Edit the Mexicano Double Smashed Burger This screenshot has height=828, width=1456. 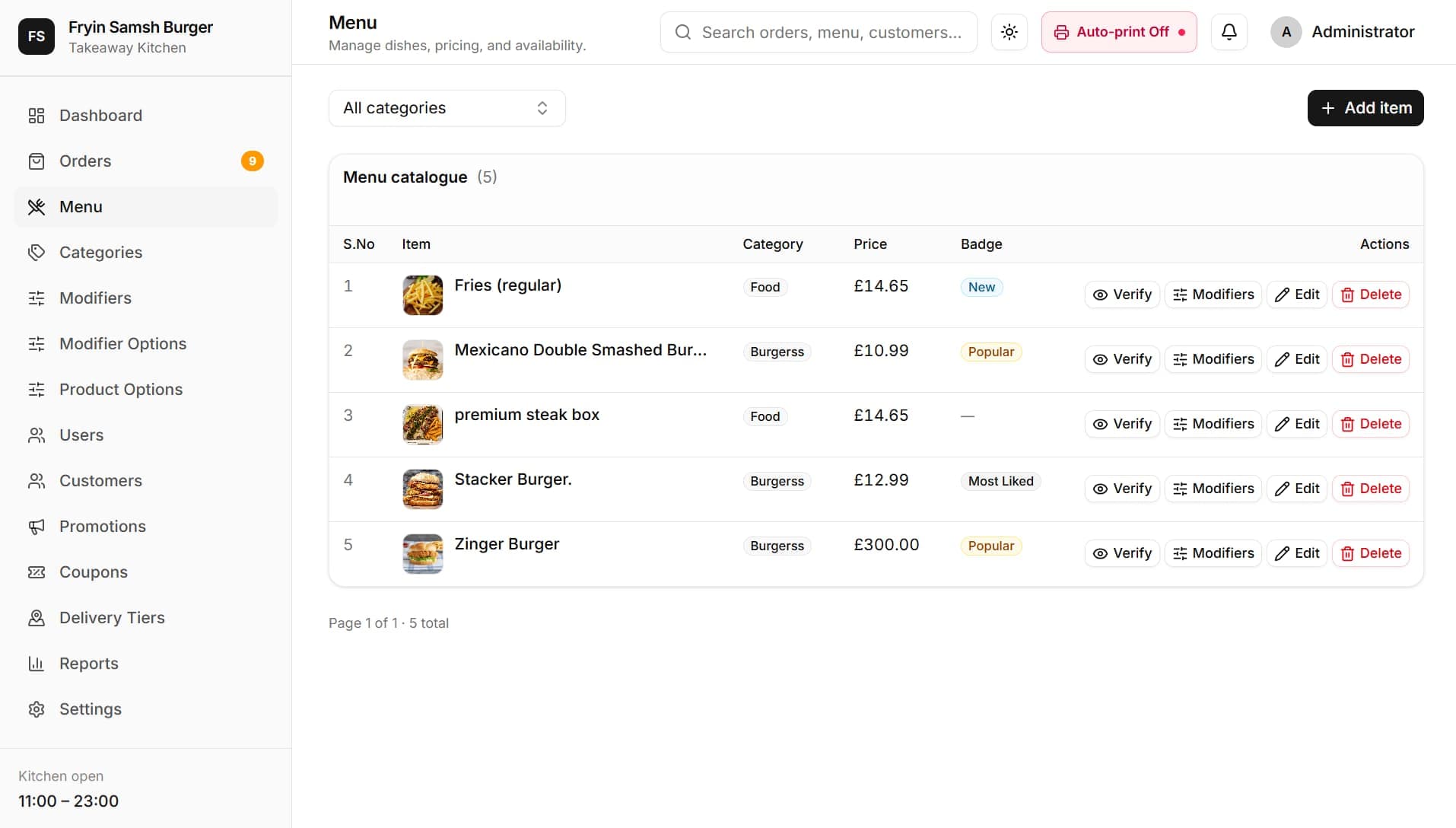pyautogui.click(x=1297, y=359)
